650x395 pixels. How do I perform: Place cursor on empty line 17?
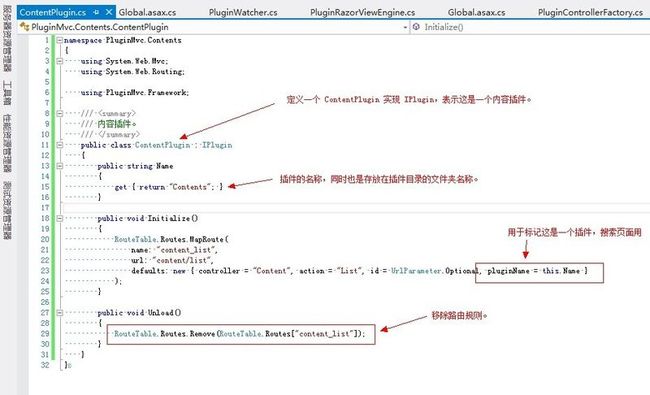point(357,208)
